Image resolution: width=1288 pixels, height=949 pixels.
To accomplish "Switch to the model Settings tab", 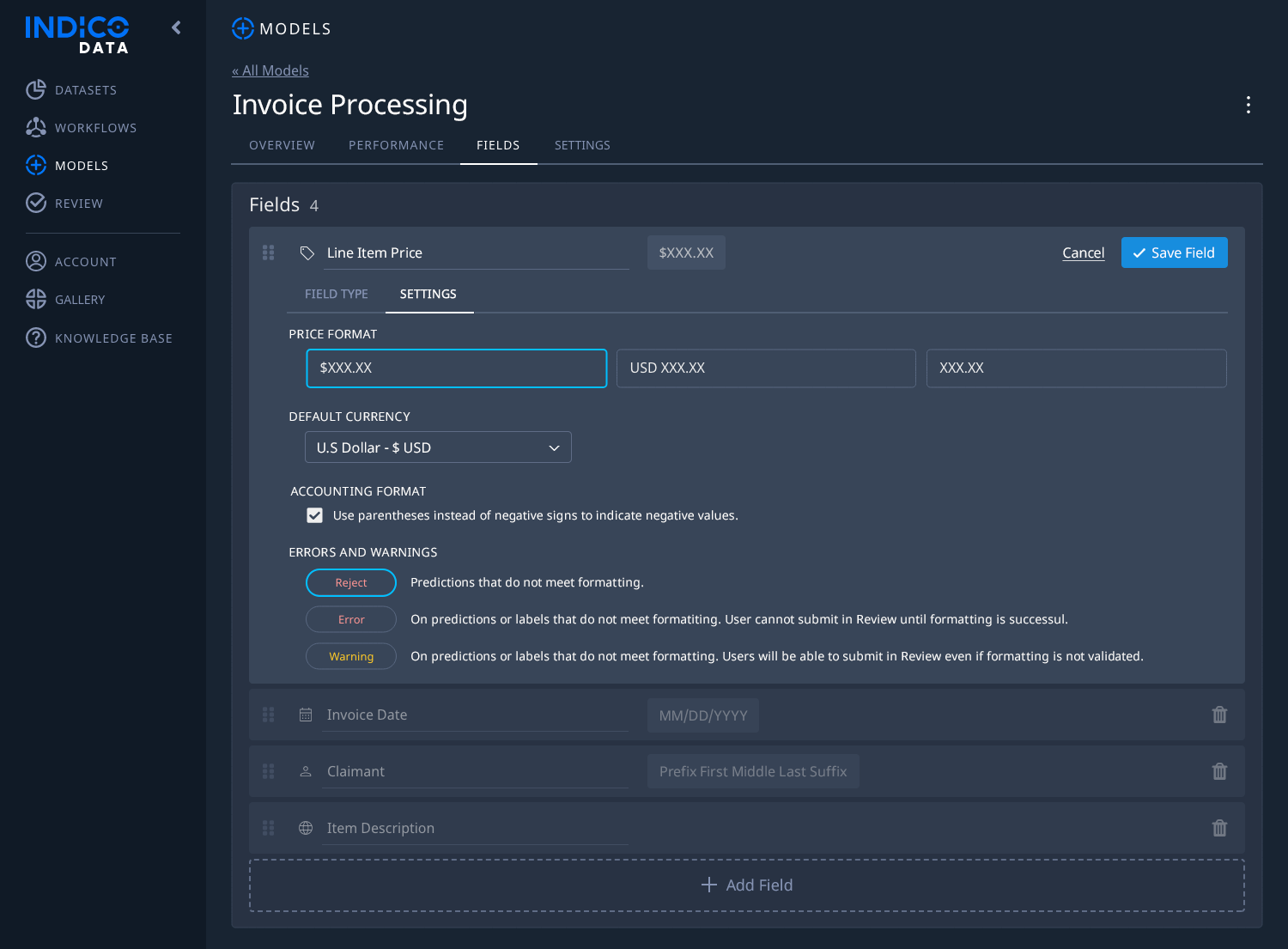I will click(x=582, y=145).
